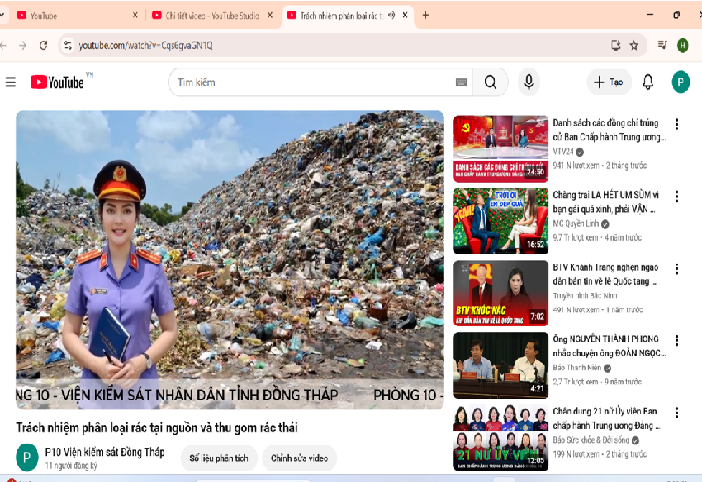Reload the page with the refresh icon
This screenshot has width=702, height=482.
coord(43,45)
